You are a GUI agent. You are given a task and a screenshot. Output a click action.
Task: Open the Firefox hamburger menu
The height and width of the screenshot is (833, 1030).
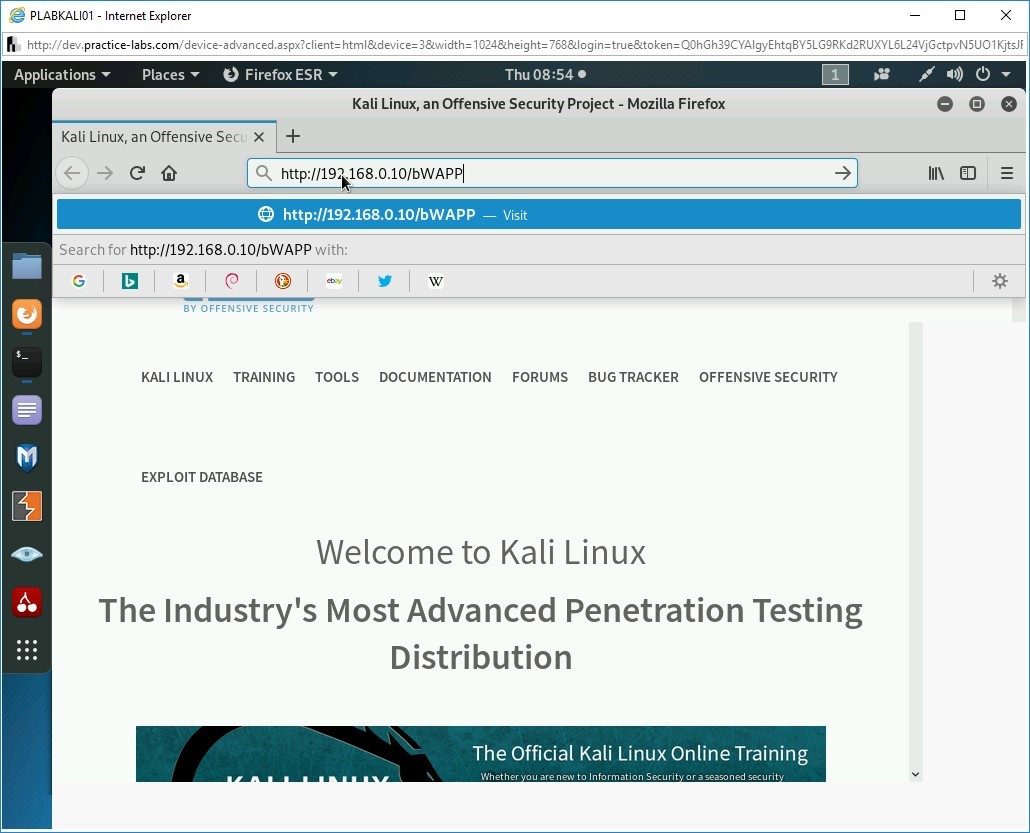click(1007, 173)
